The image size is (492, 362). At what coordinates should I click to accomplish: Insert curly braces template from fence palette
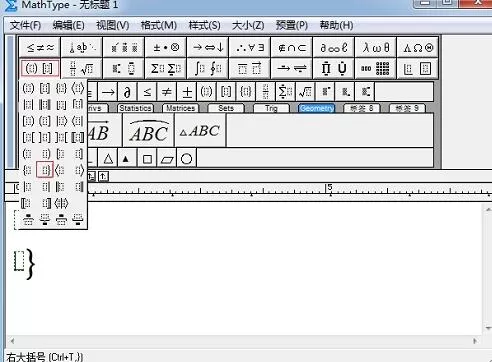pos(61,89)
